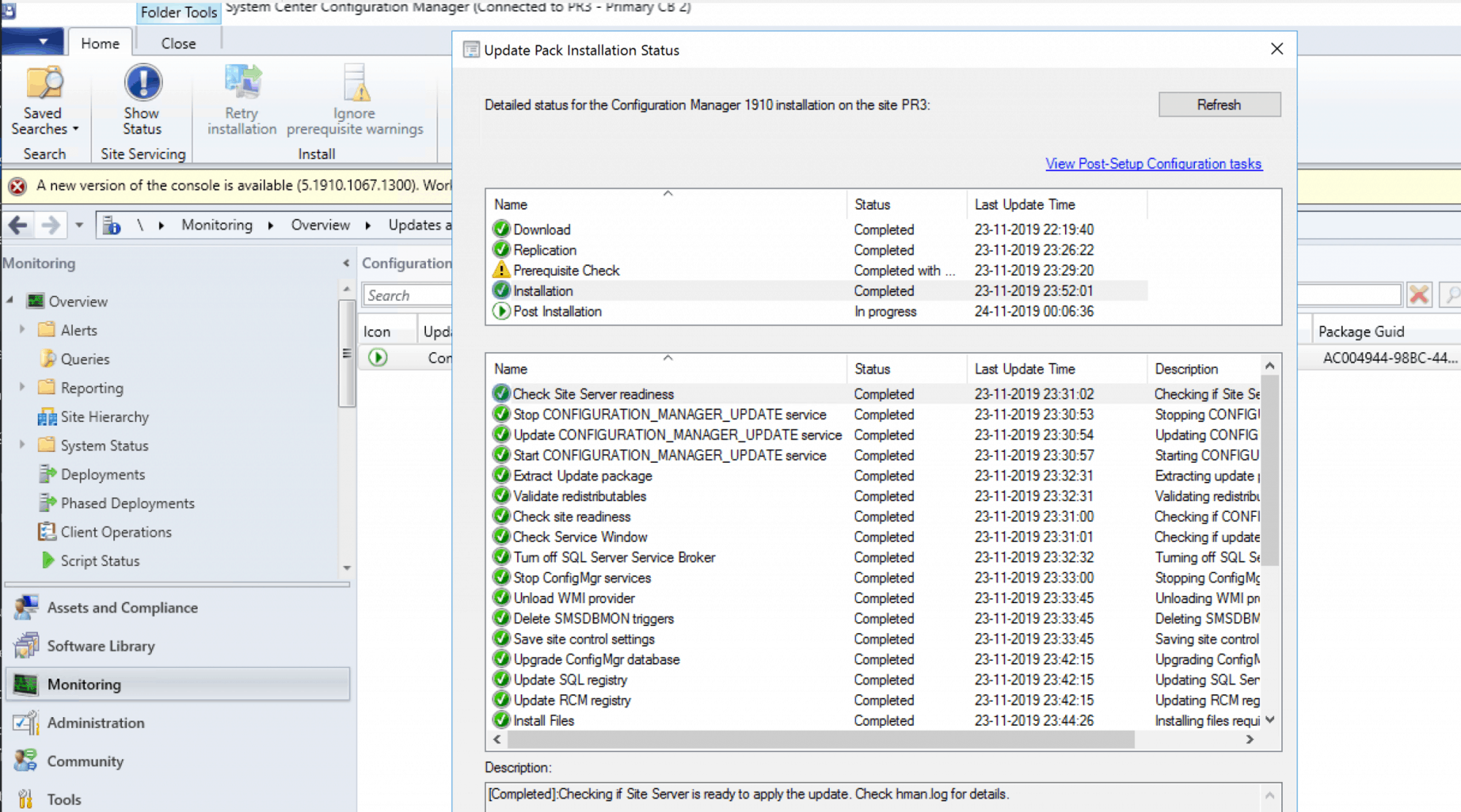
Task: Sort upper list by Name column header
Action: click(666, 204)
